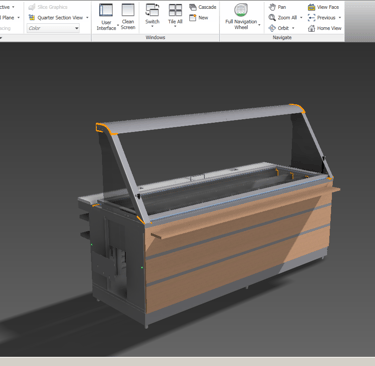Click the grayed Slice Graphics option
This screenshot has width=375, height=366.
point(48,7)
